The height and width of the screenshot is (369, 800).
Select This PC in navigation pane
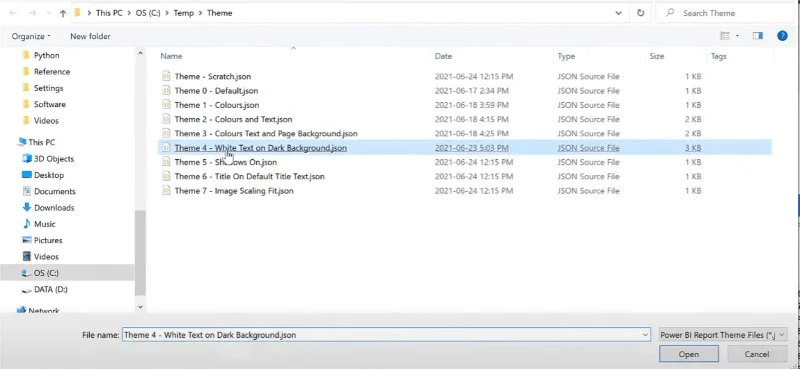click(x=41, y=142)
